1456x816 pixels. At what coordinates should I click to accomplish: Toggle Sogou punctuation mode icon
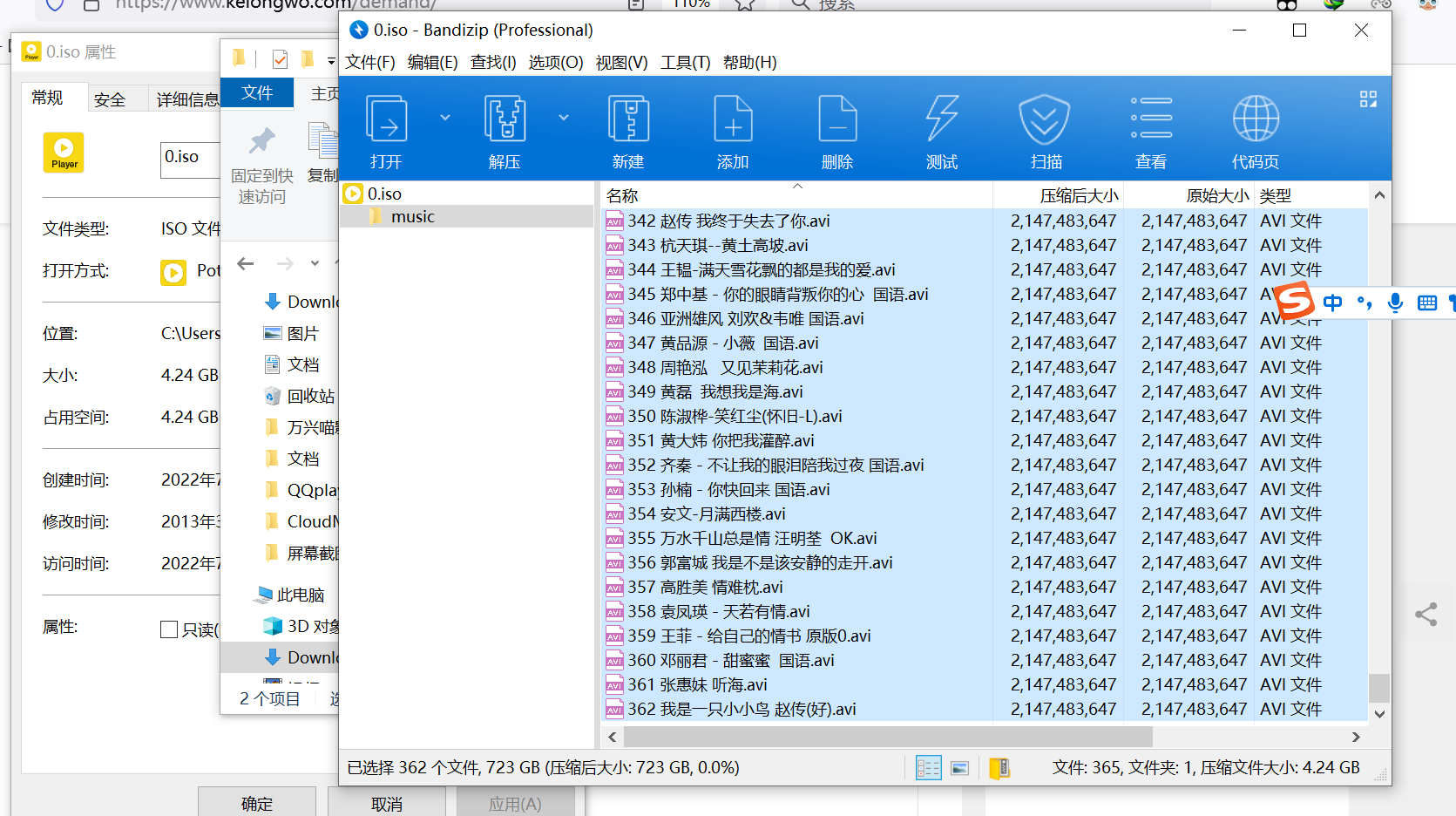pyautogui.click(x=1365, y=303)
